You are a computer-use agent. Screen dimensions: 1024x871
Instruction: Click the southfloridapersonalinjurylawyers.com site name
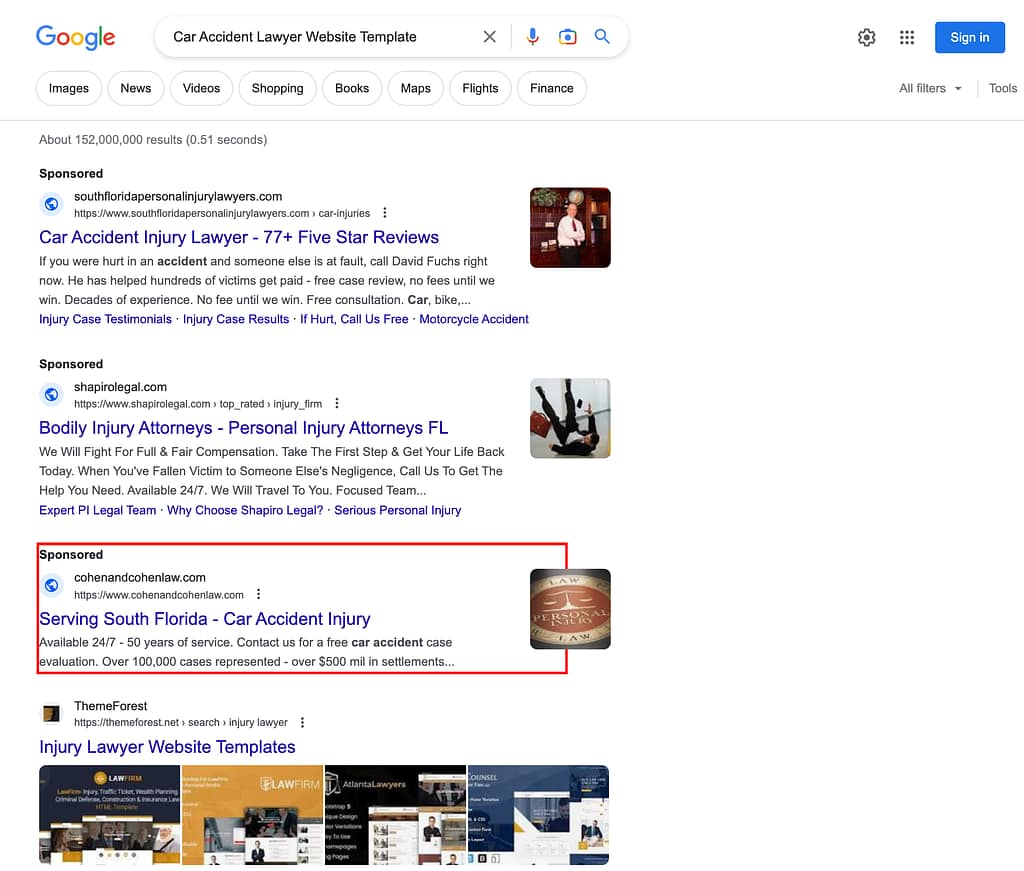pos(178,197)
